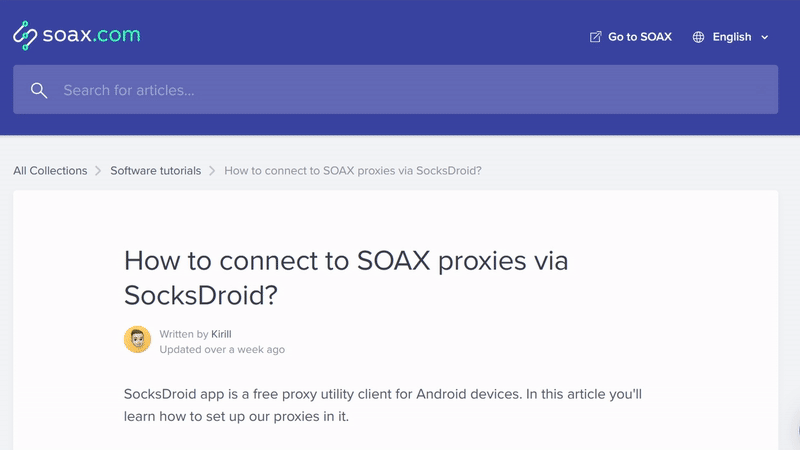Click the article title heading
This screenshot has width=800, height=450.
point(346,278)
